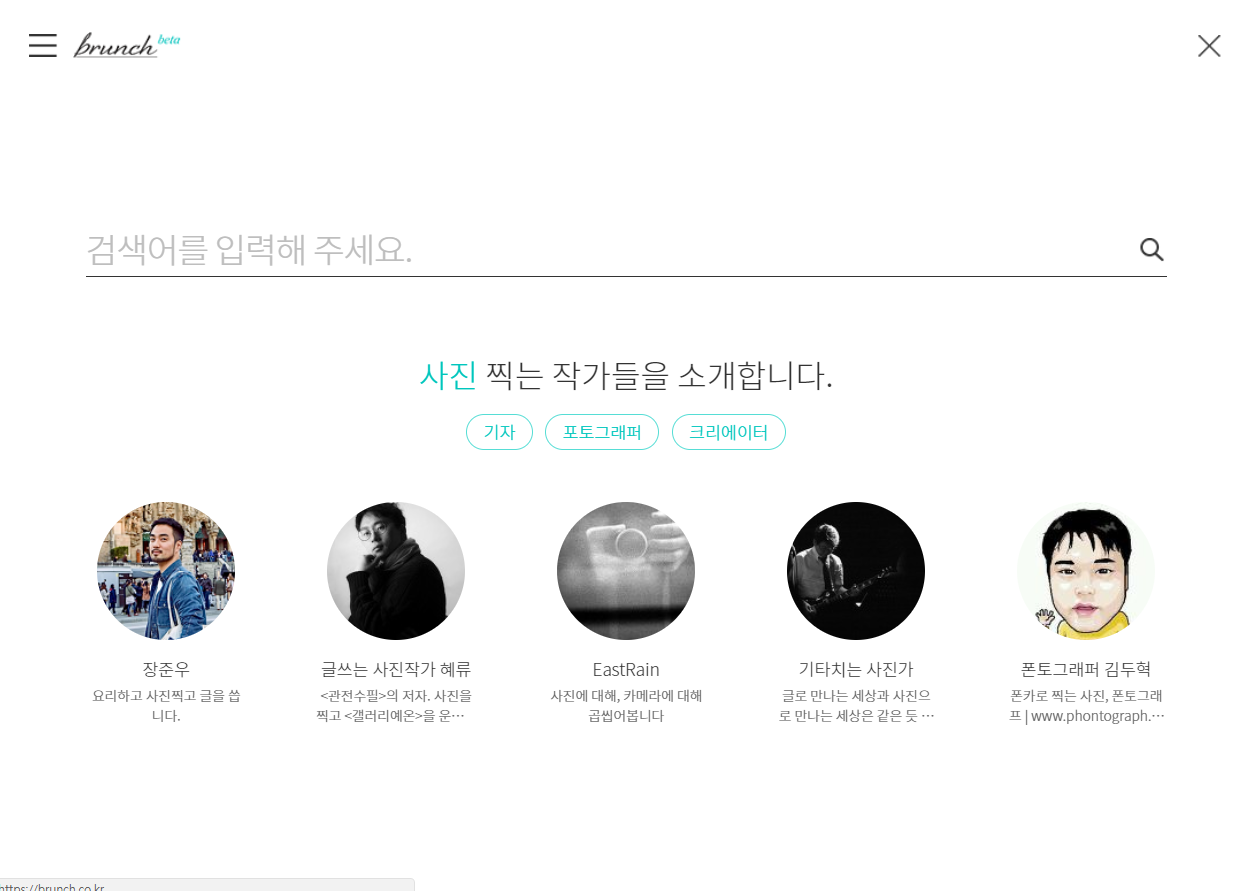The width and height of the screenshot is (1257, 891).
Task: Close the search overlay with X icon
Action: coord(1209,46)
